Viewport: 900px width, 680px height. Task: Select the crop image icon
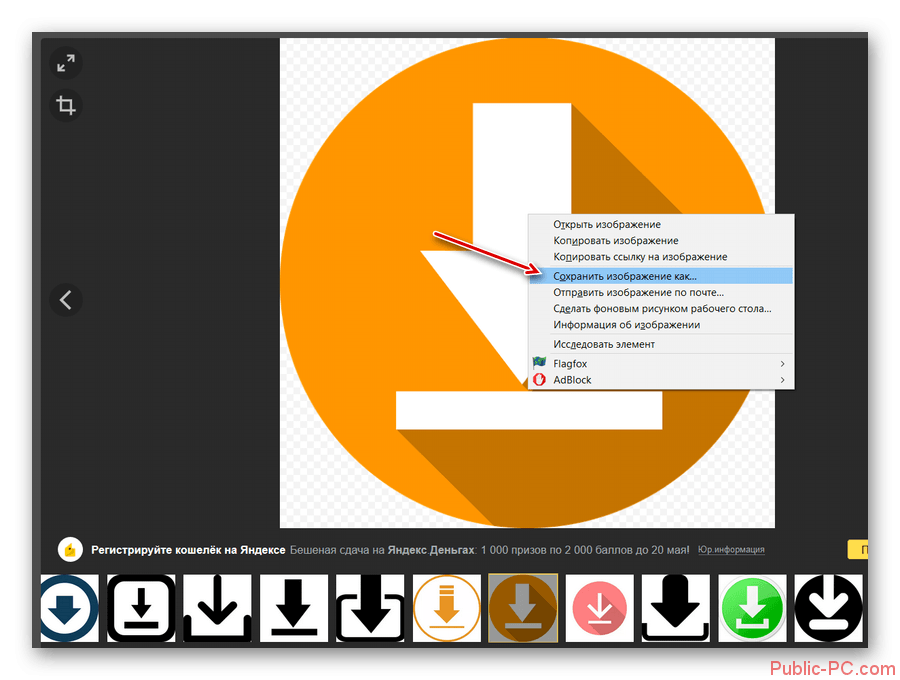pyautogui.click(x=66, y=105)
